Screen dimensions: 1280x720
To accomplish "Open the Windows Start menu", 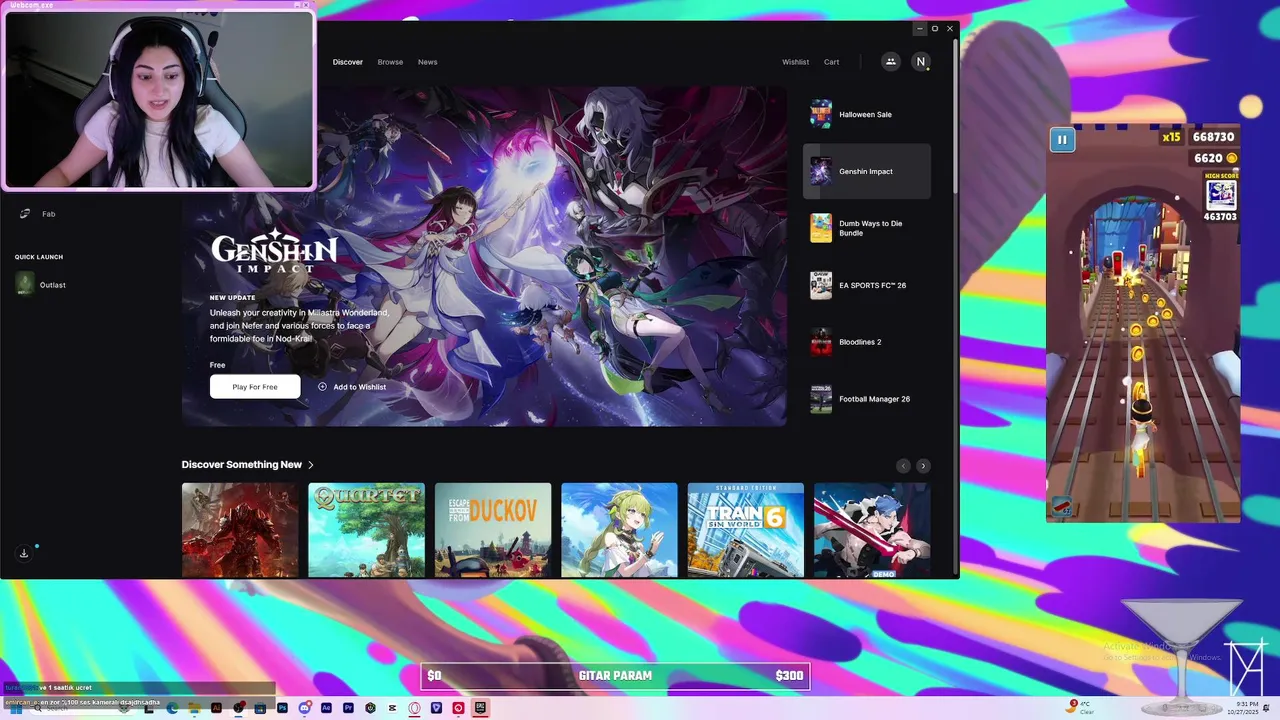I will 16,708.
